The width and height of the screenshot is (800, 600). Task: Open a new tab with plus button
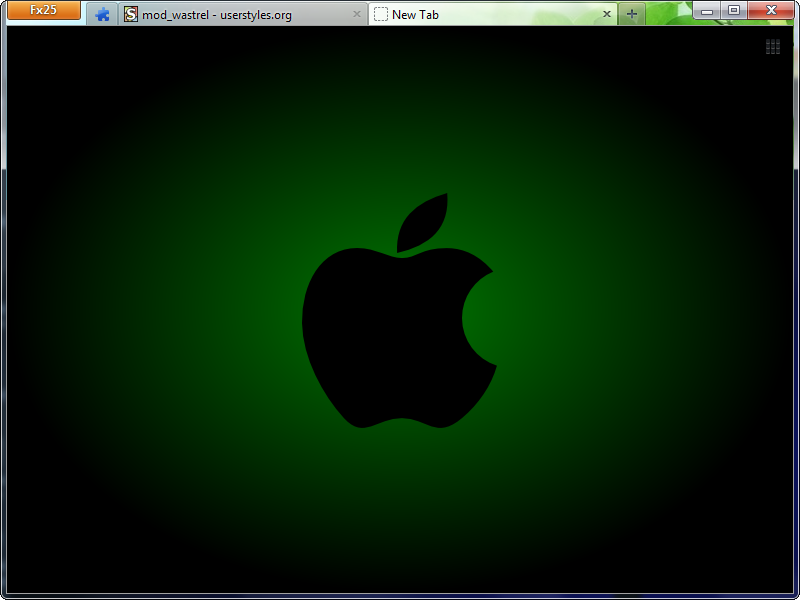(x=632, y=14)
